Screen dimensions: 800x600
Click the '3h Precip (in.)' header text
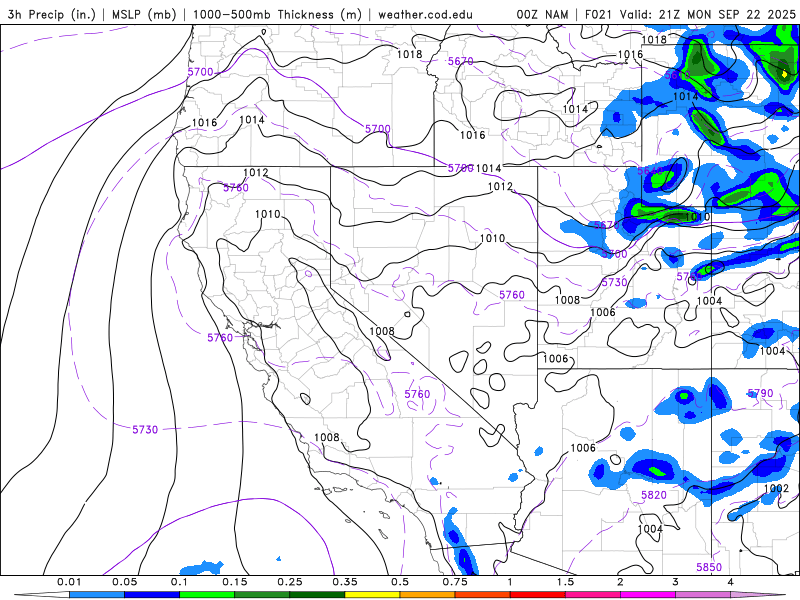(x=52, y=14)
